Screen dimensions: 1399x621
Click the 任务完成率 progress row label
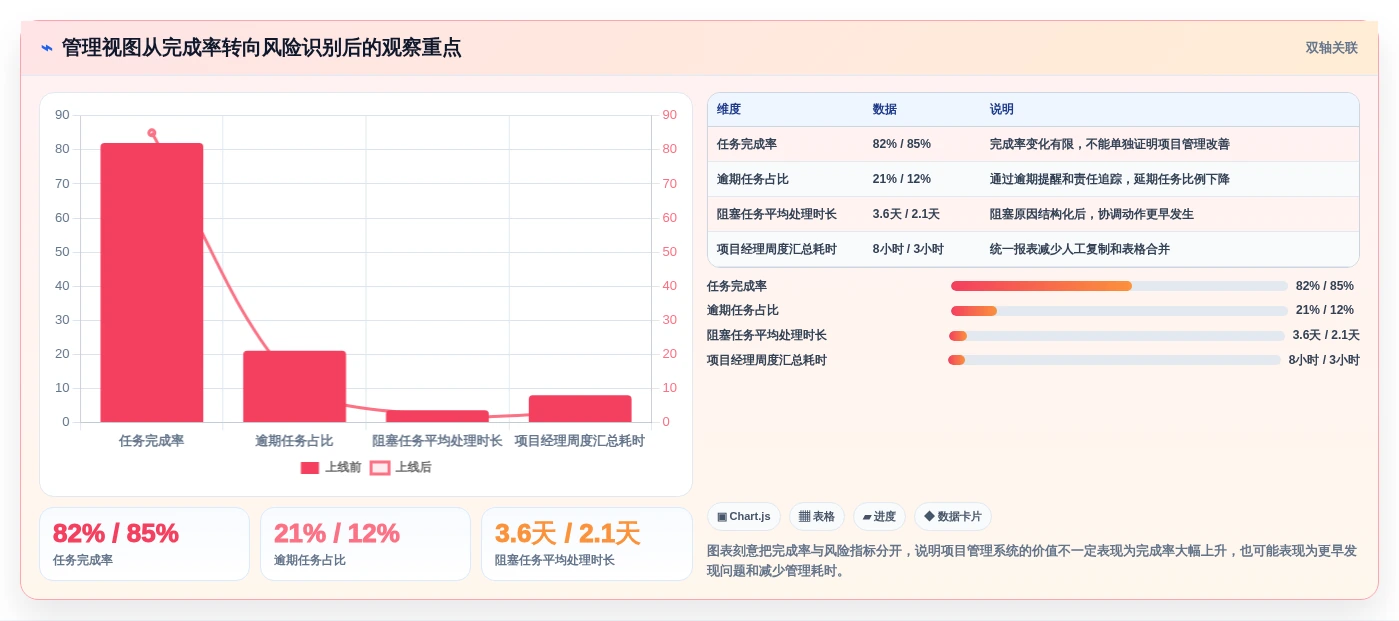coord(737,286)
